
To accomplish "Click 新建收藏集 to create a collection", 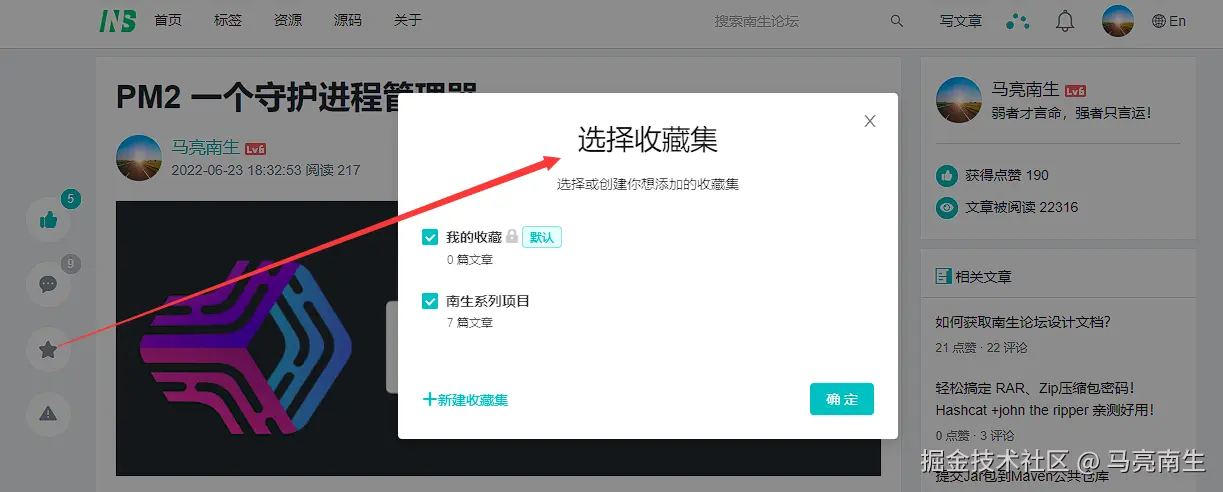I will tap(466, 400).
